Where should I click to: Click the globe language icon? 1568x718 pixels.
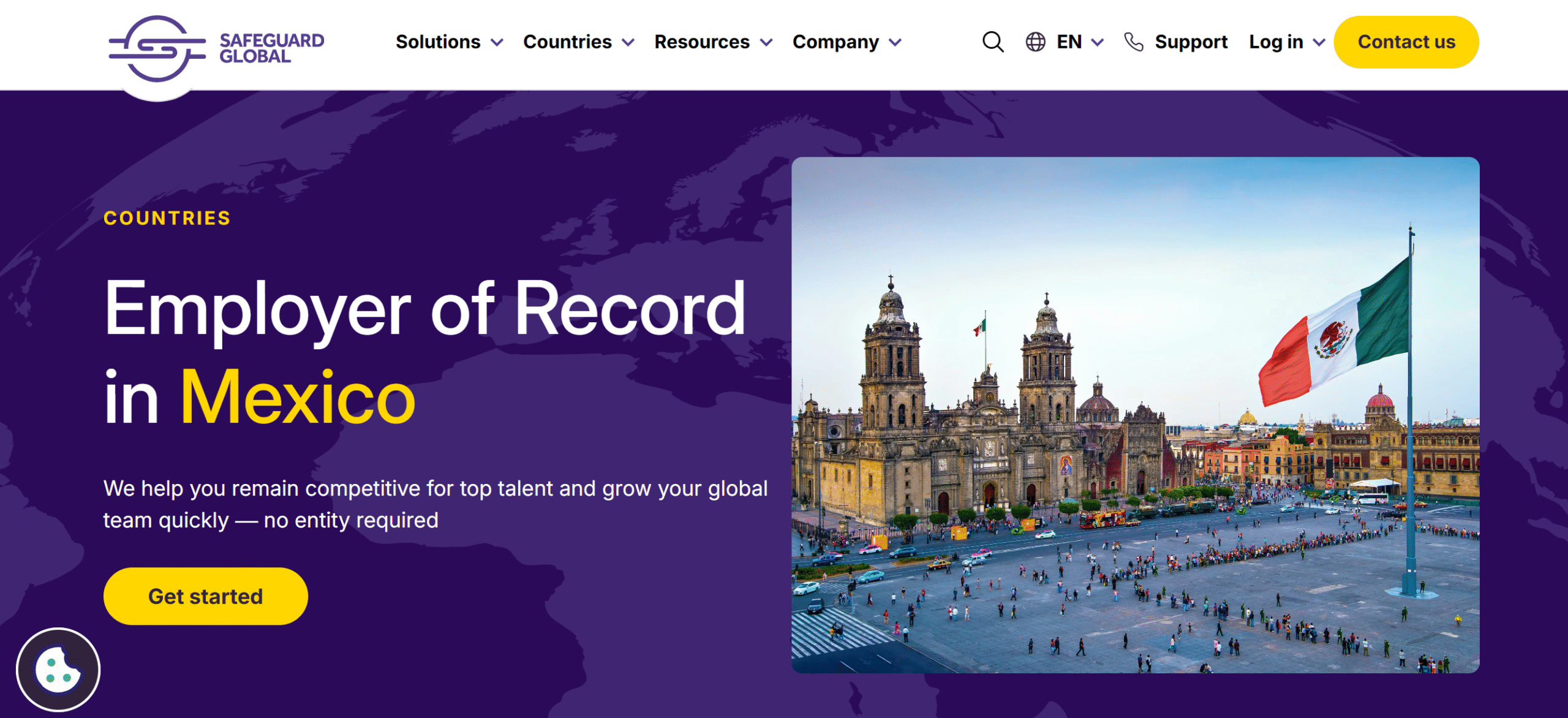pos(1035,42)
